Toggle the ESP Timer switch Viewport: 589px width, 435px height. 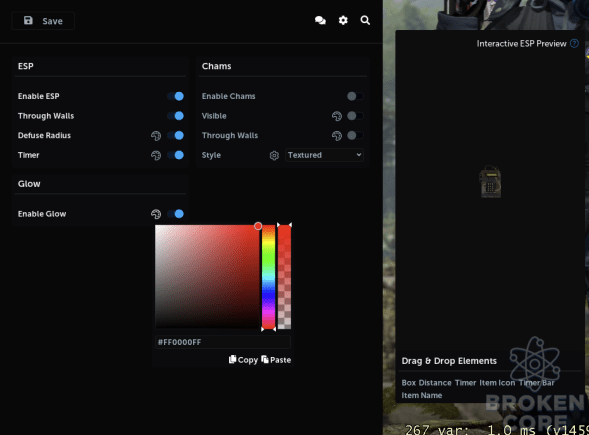175,155
